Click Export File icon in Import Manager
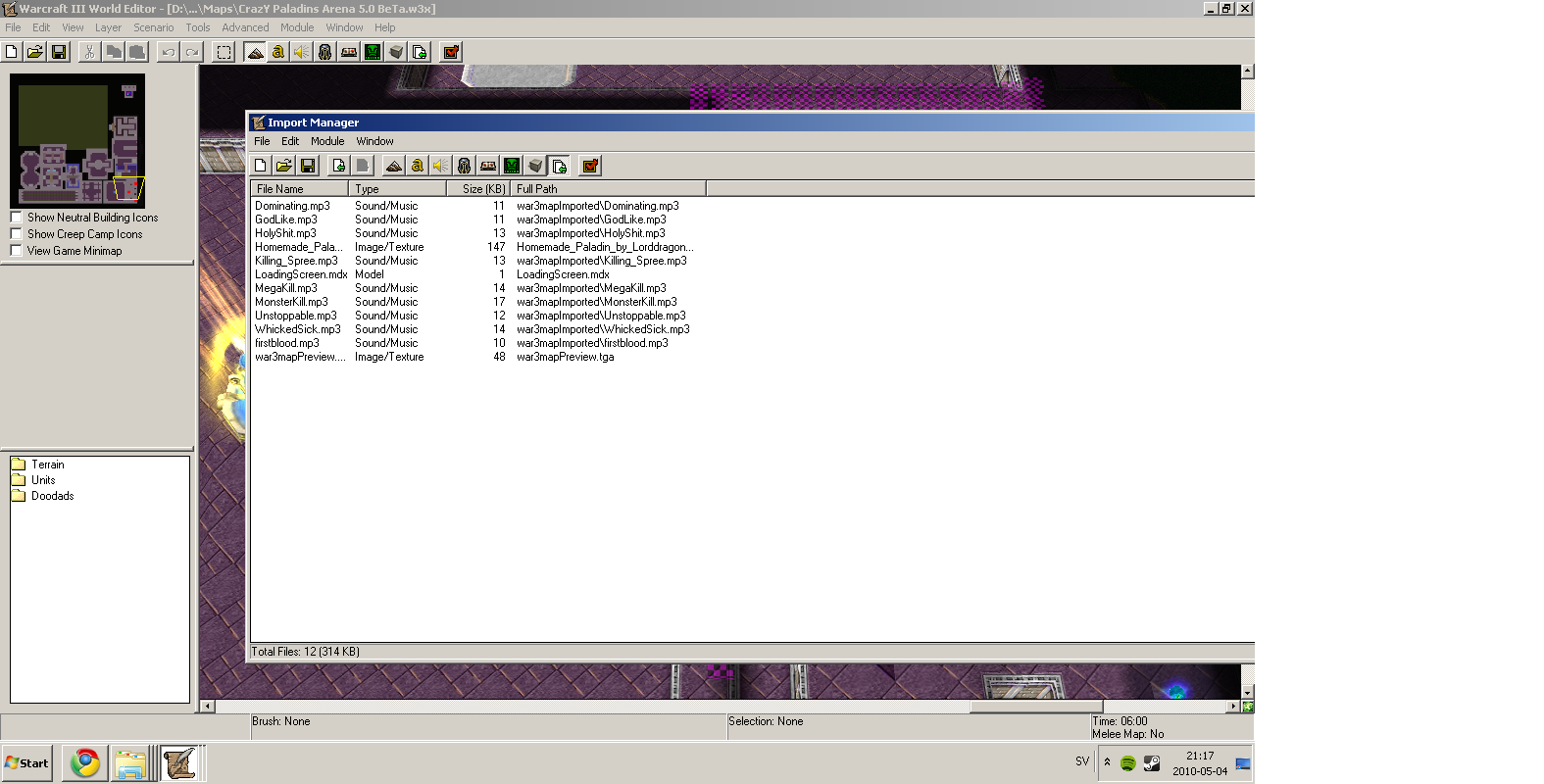 pos(363,166)
